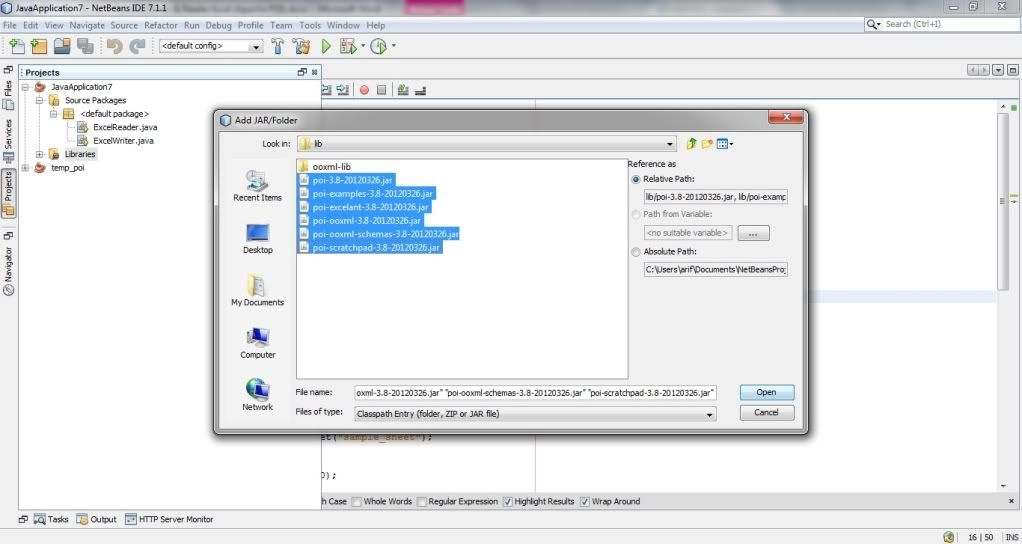Image resolution: width=1022 pixels, height=544 pixels.
Task: Go to Network shortcut in file dialog
Action: point(257,395)
